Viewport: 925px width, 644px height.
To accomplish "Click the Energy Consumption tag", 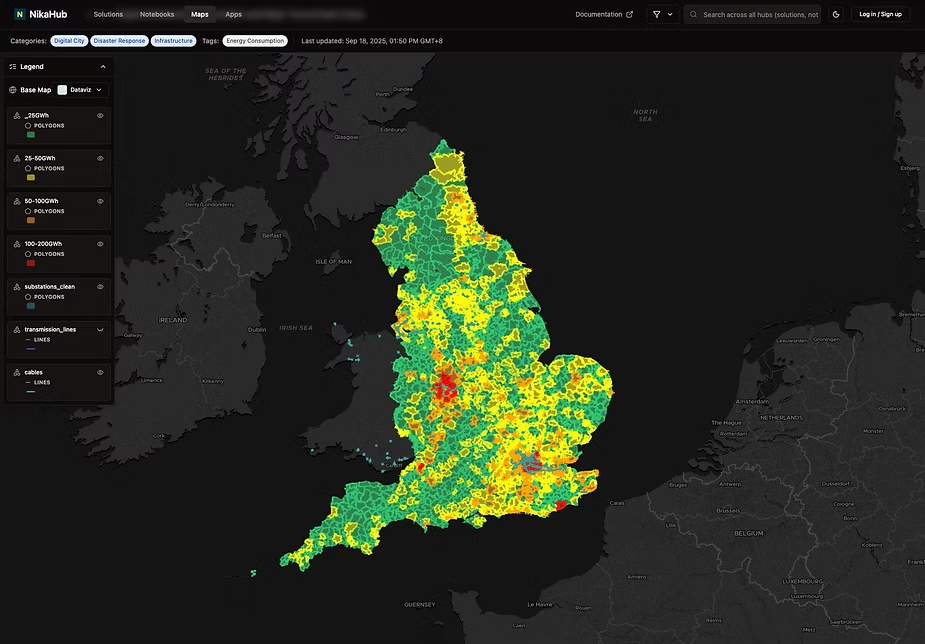I will tap(255, 41).
